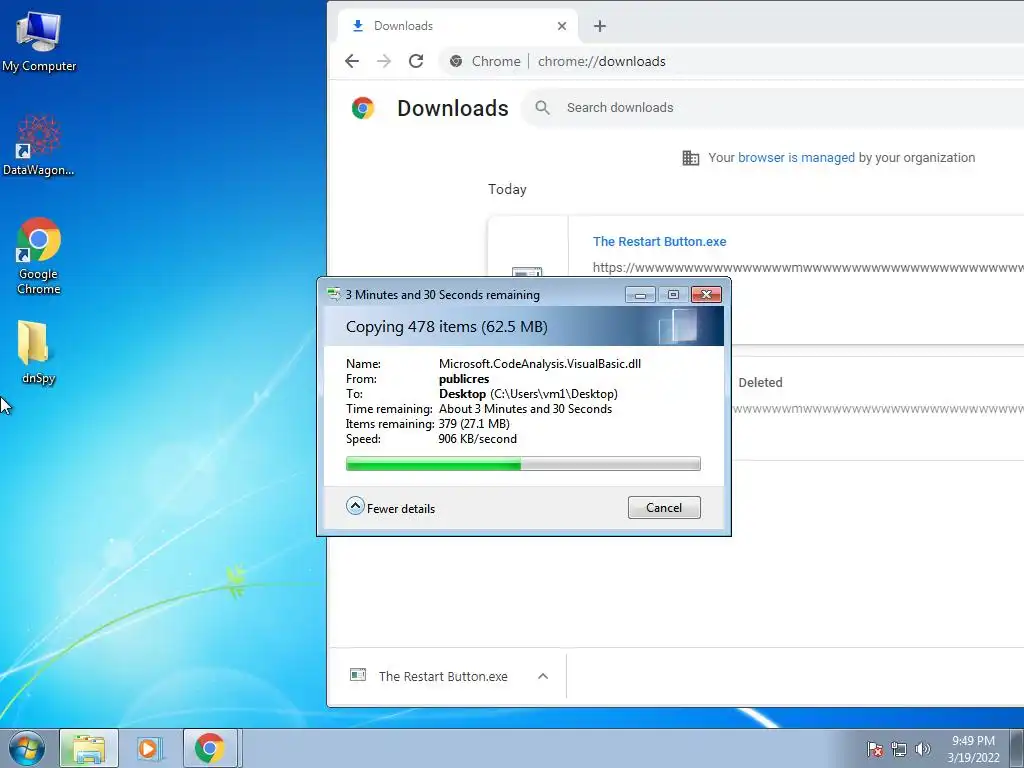Click the Deleted download entry label
Screen dimensions: 1024x768
[760, 383]
